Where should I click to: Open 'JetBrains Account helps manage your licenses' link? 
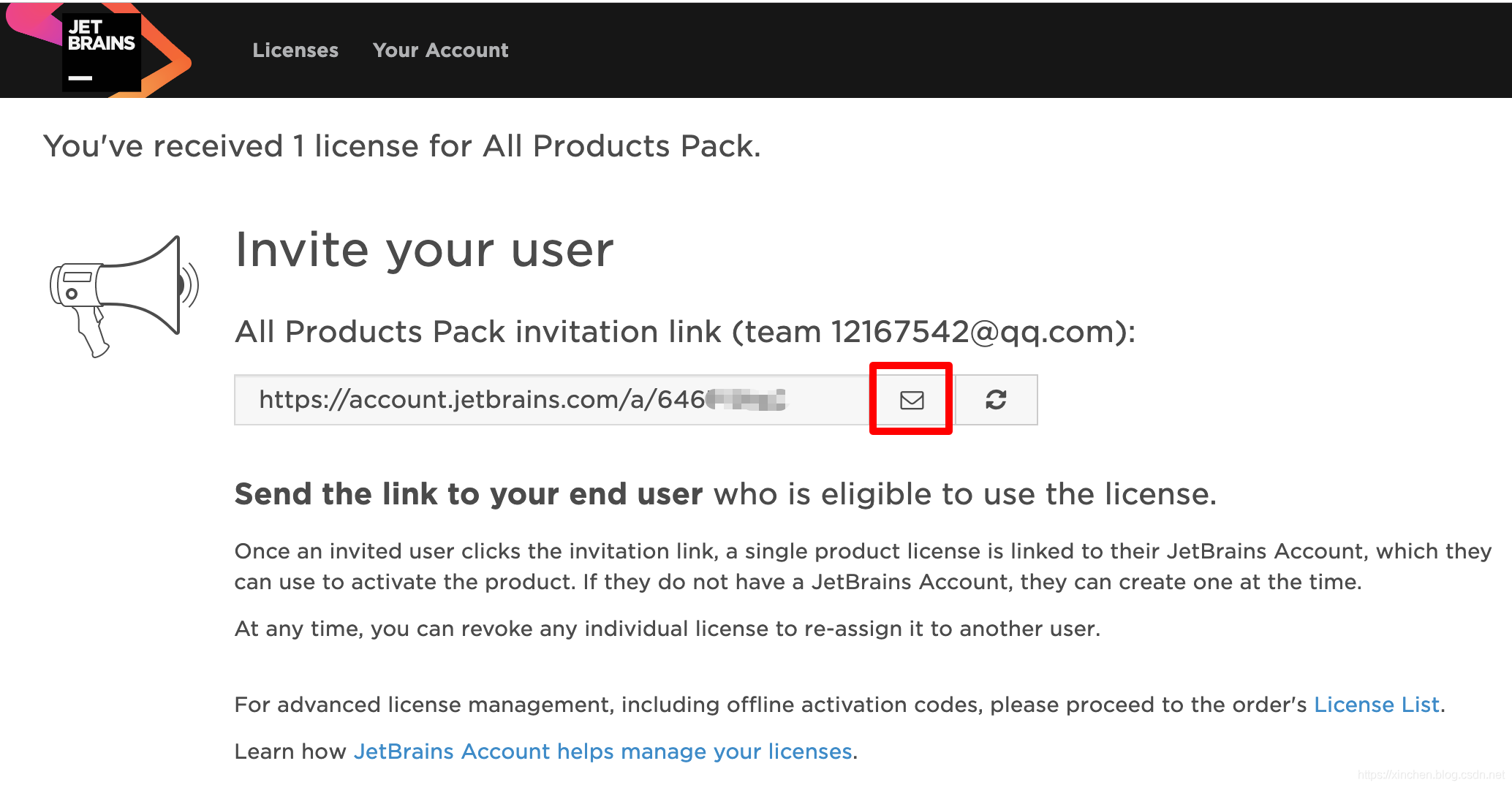point(602,751)
